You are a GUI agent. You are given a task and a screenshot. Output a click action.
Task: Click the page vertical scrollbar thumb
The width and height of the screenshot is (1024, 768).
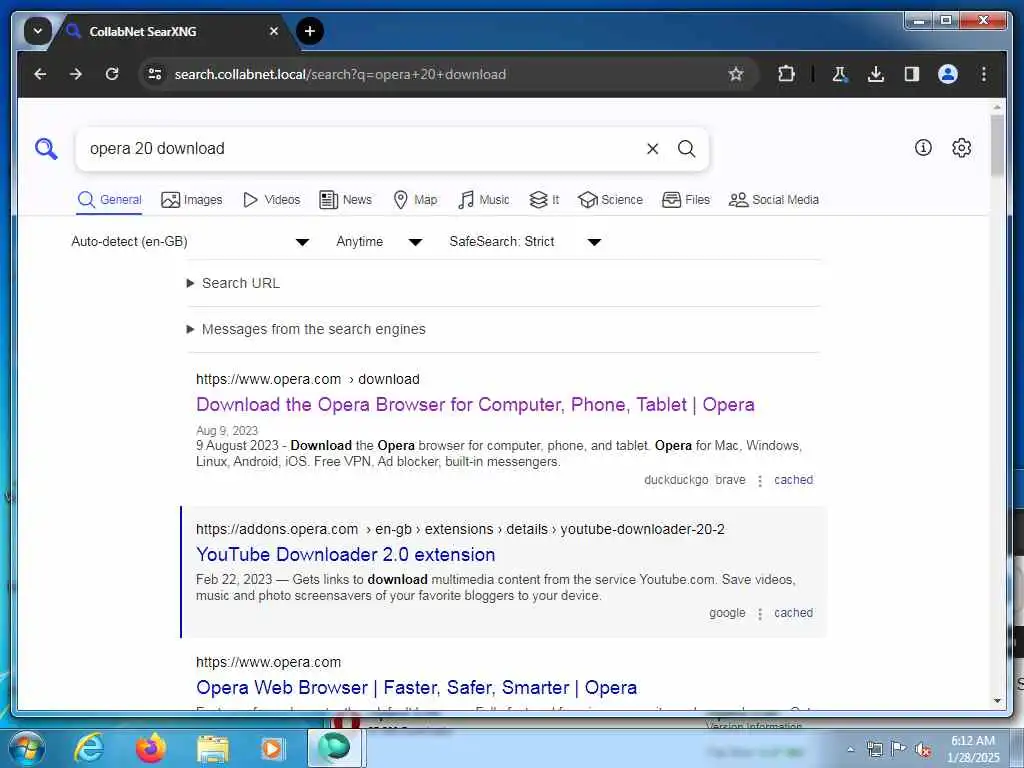pos(997,145)
